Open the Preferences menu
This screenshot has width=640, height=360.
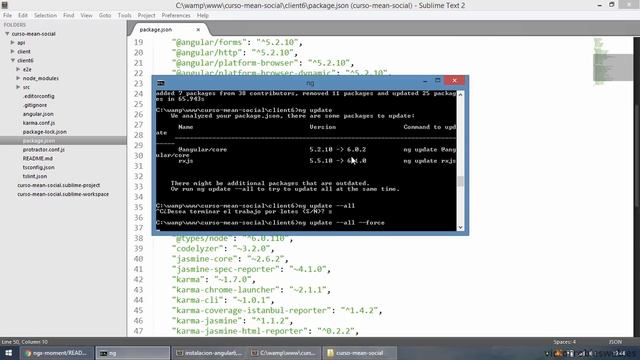tap(176, 15)
